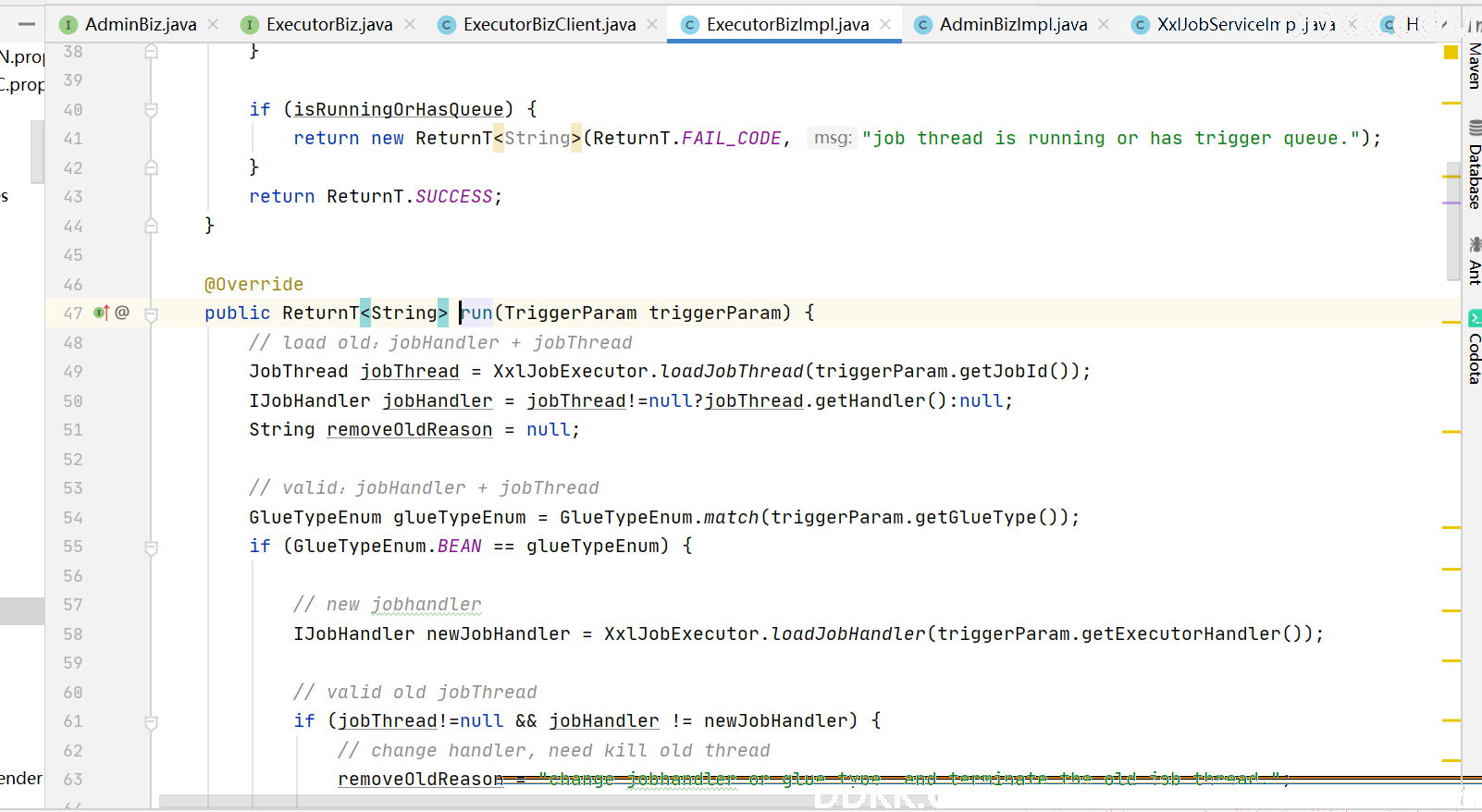Switch to the AdminBiz.java tab
Screen dimensions: 1482x812
[140, 24]
